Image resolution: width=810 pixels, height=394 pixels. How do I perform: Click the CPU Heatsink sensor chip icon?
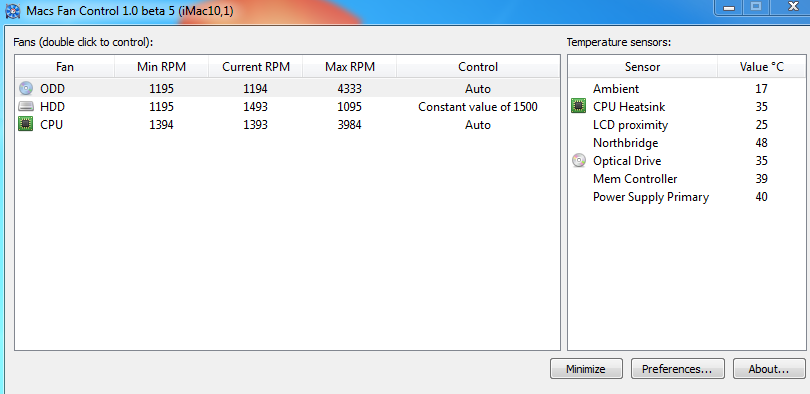coord(579,106)
